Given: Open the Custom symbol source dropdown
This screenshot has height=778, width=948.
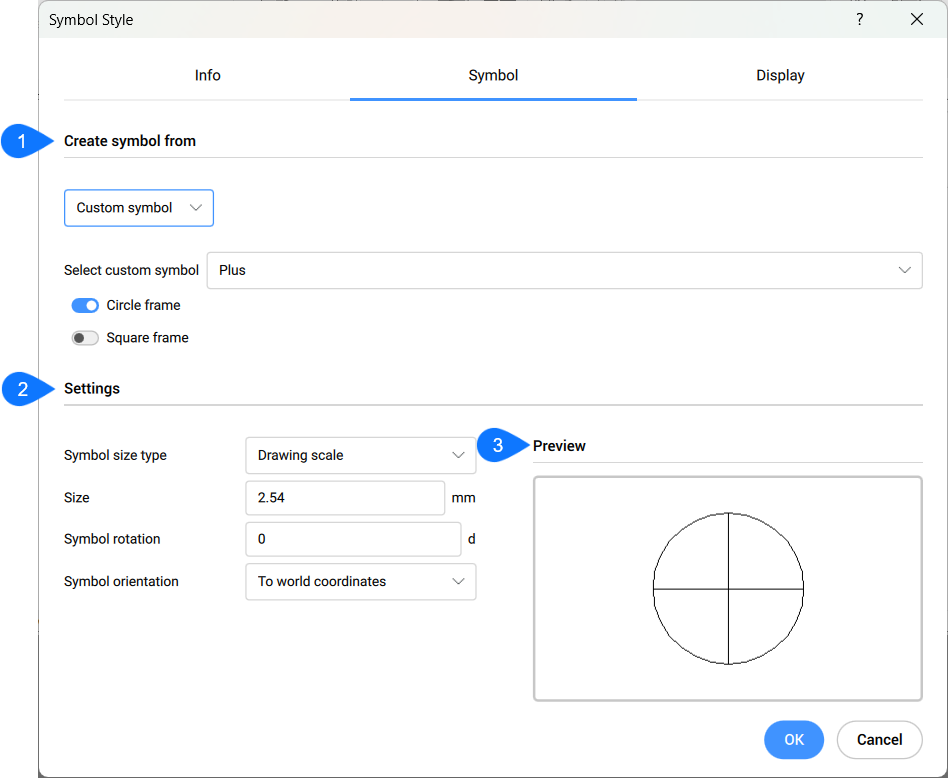Looking at the screenshot, I should click(x=139, y=208).
